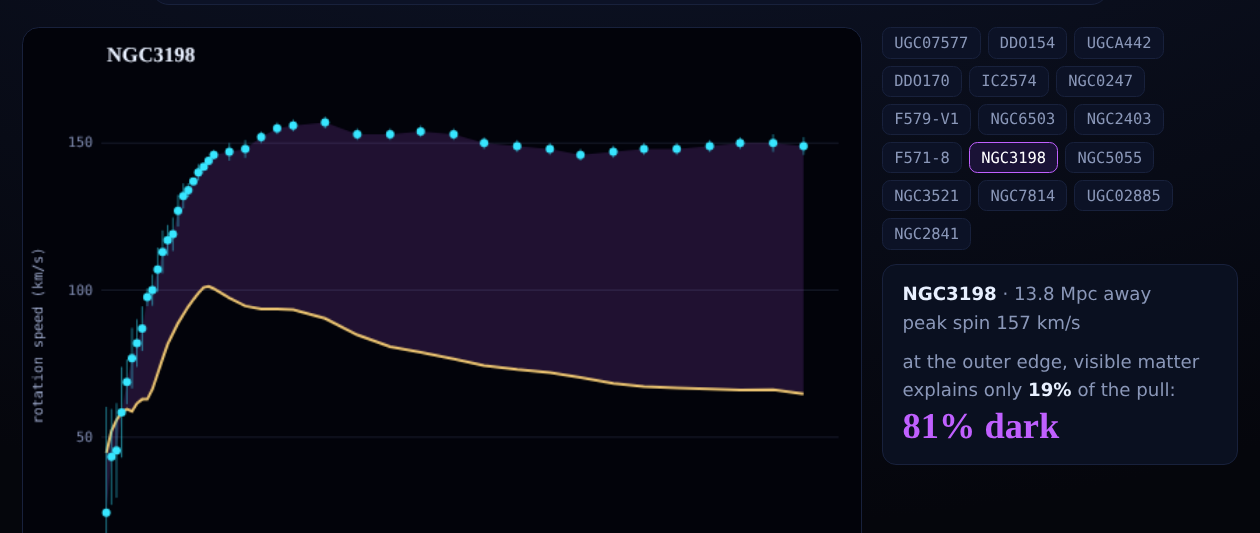Click the peak spin 157 km/s text
1260x533 pixels.
[x=991, y=323]
